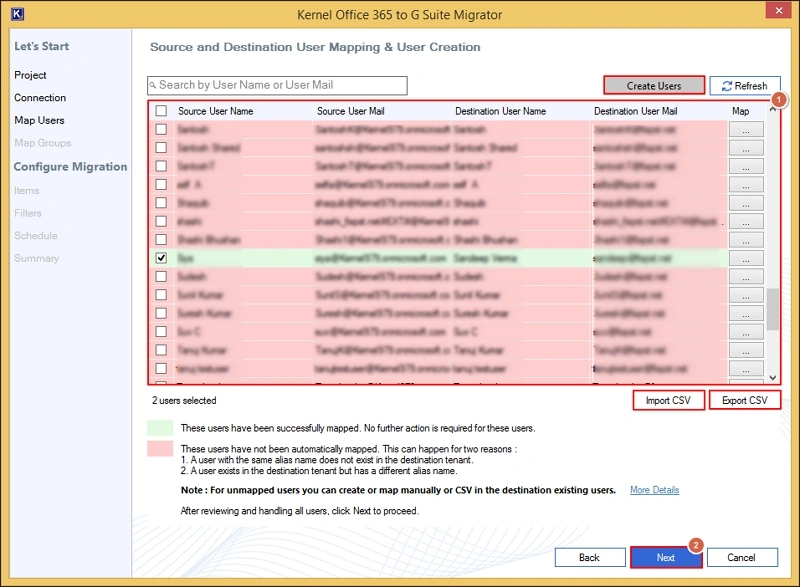Screen dimensions: 800x587
Task: Open the More Details link
Action: (654, 490)
